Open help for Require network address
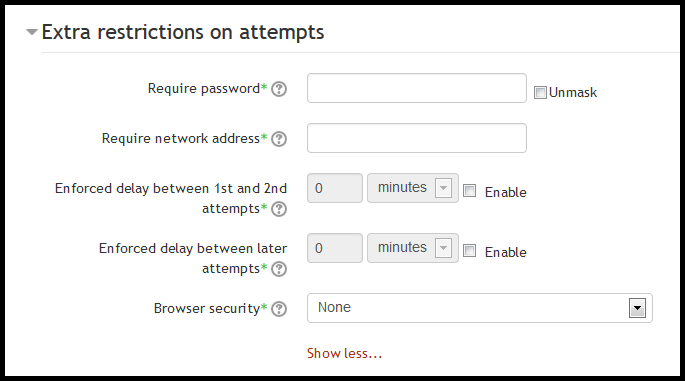This screenshot has width=685, height=381. click(x=279, y=139)
